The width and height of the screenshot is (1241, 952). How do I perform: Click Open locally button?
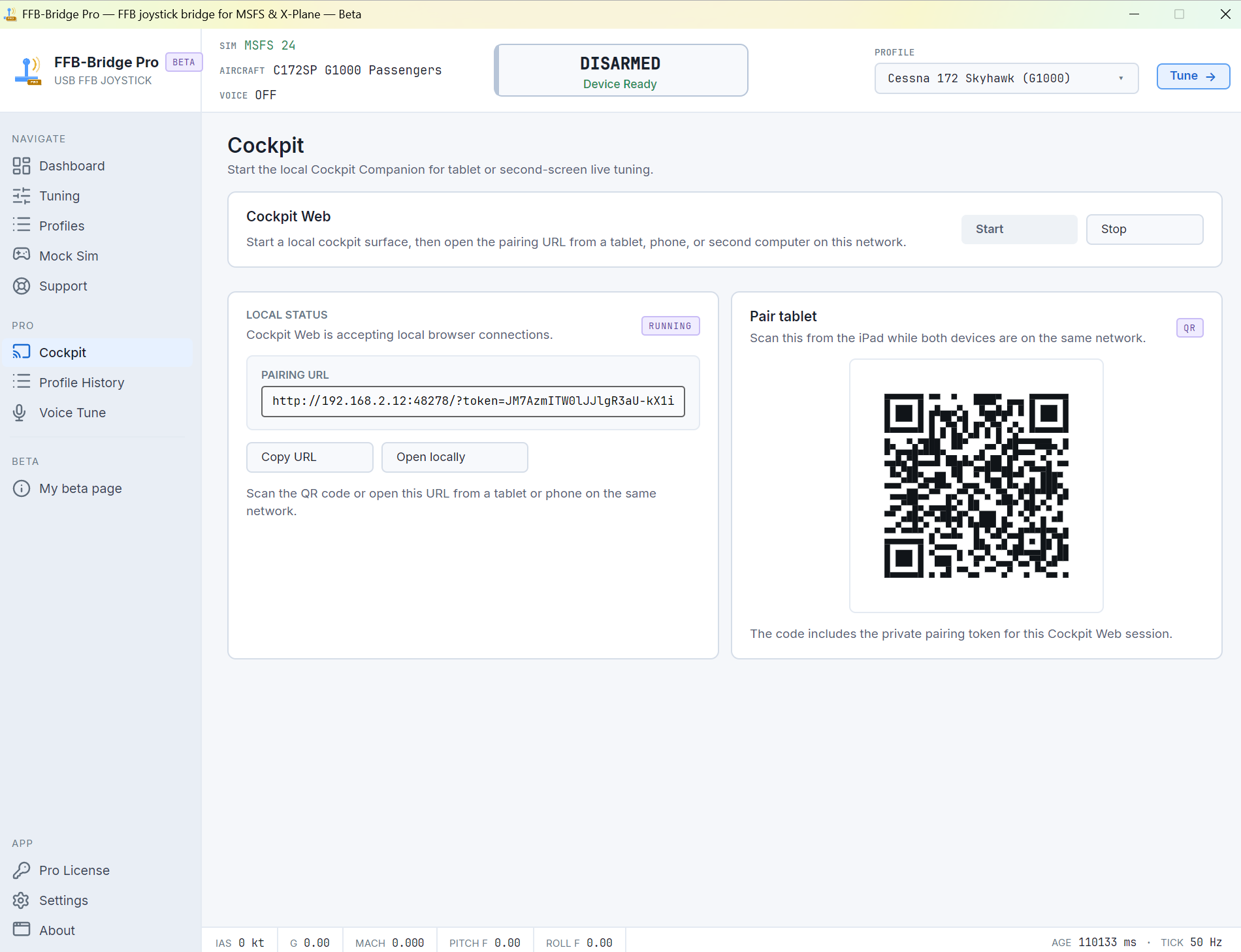click(x=455, y=457)
